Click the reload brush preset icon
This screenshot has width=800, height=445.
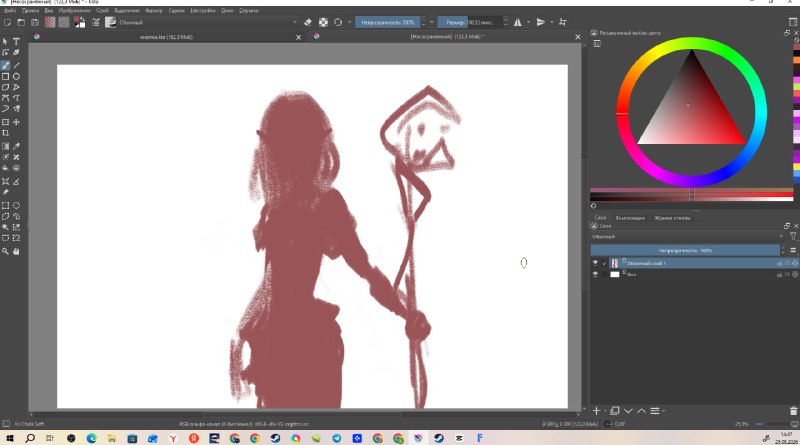pyautogui.click(x=338, y=22)
